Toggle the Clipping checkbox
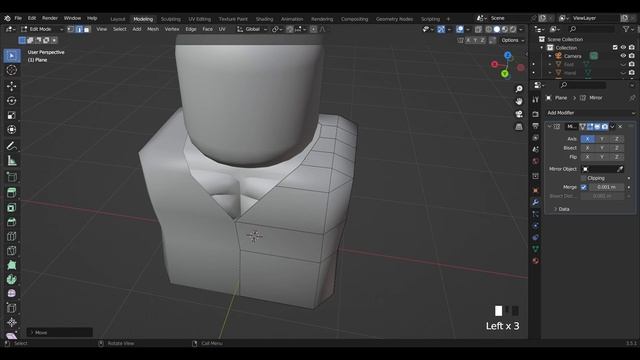Viewport: 640px width, 360px height. tap(583, 178)
